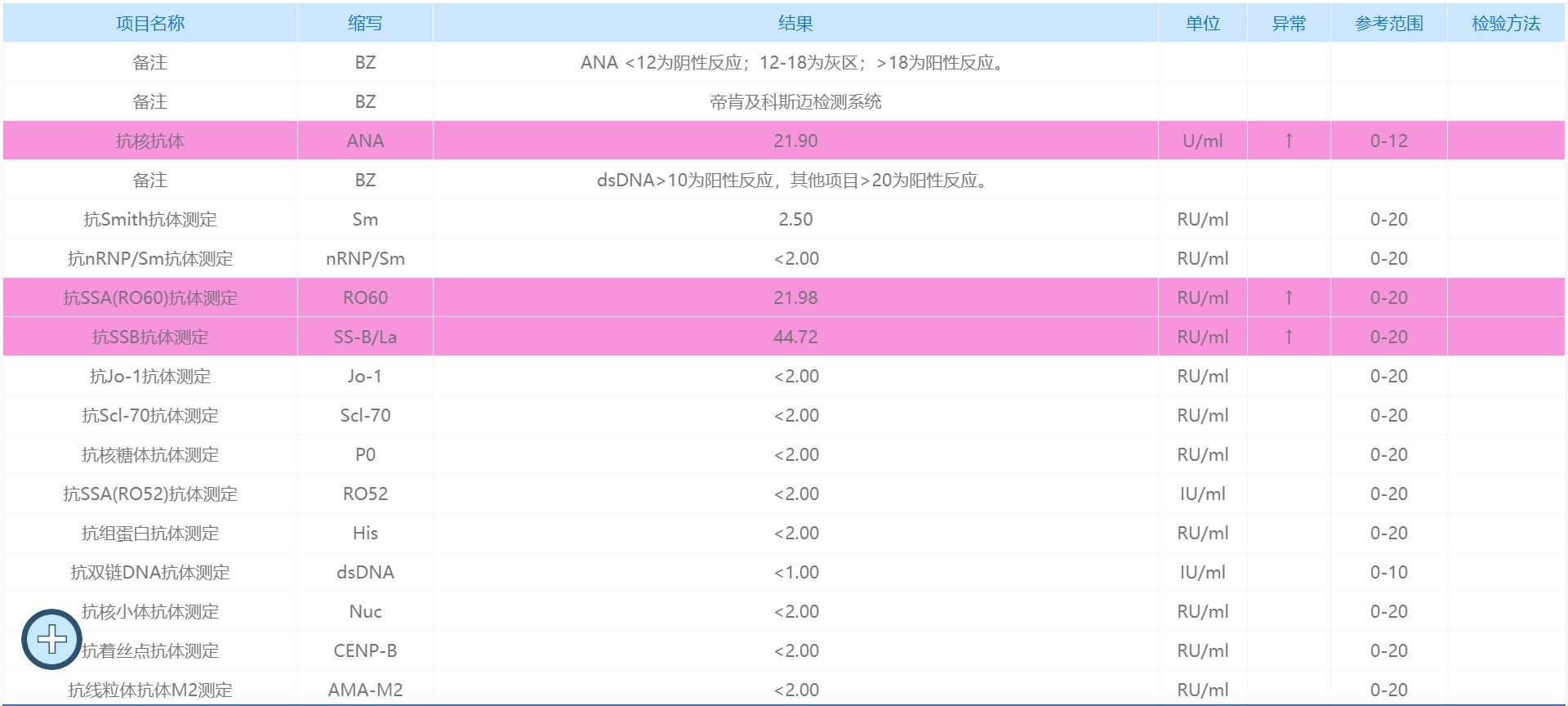Click the 44.72 result value

pyautogui.click(x=795, y=337)
